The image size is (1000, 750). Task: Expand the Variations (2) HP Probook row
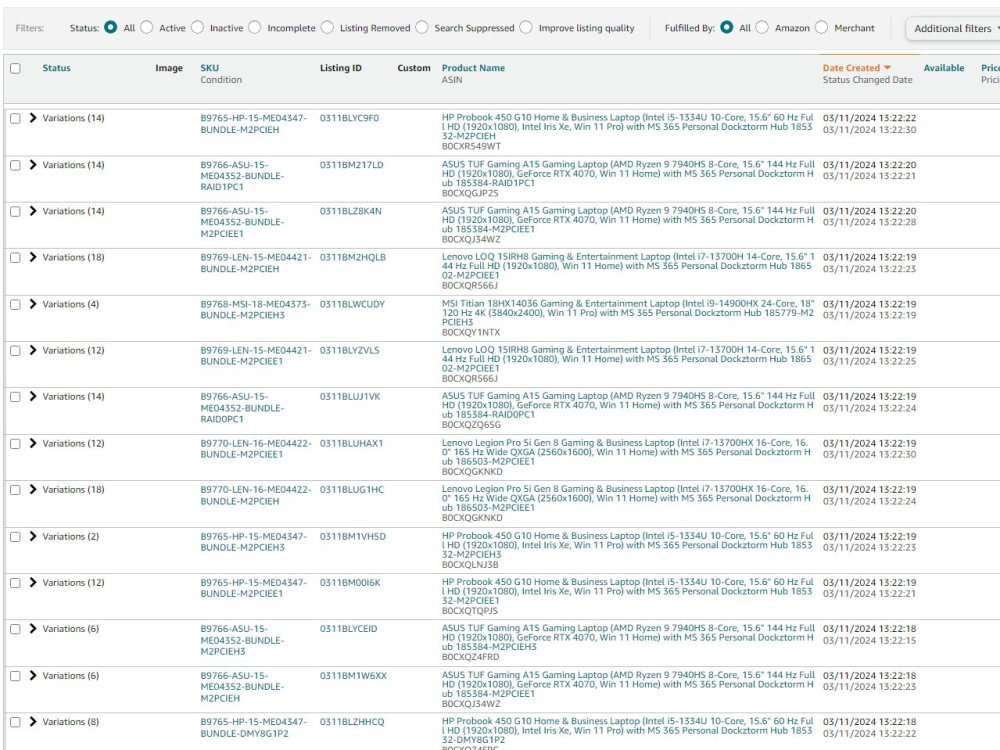(33, 536)
